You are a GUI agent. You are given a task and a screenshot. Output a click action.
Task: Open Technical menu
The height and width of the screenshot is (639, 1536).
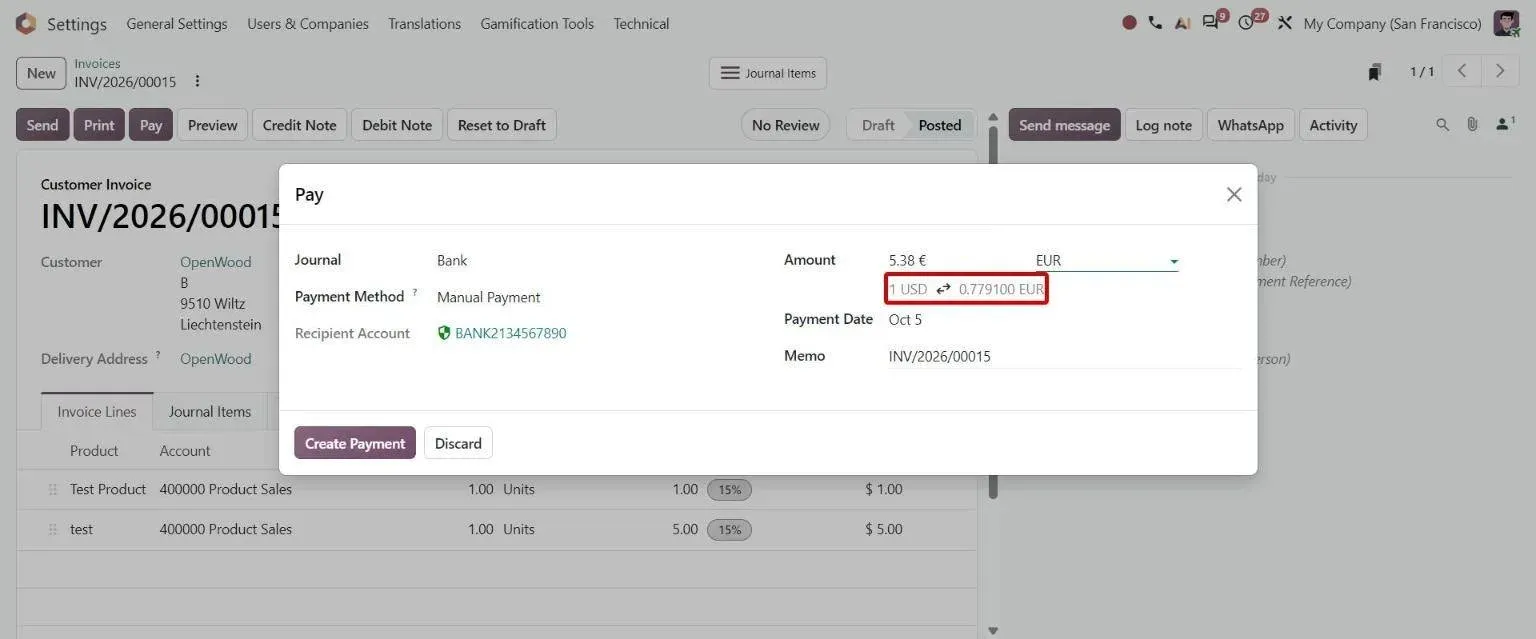[641, 23]
